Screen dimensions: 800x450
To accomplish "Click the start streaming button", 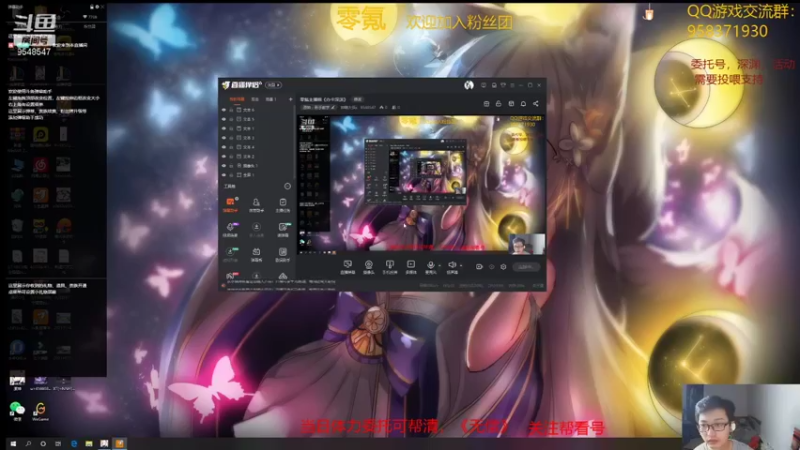I will [x=526, y=267].
